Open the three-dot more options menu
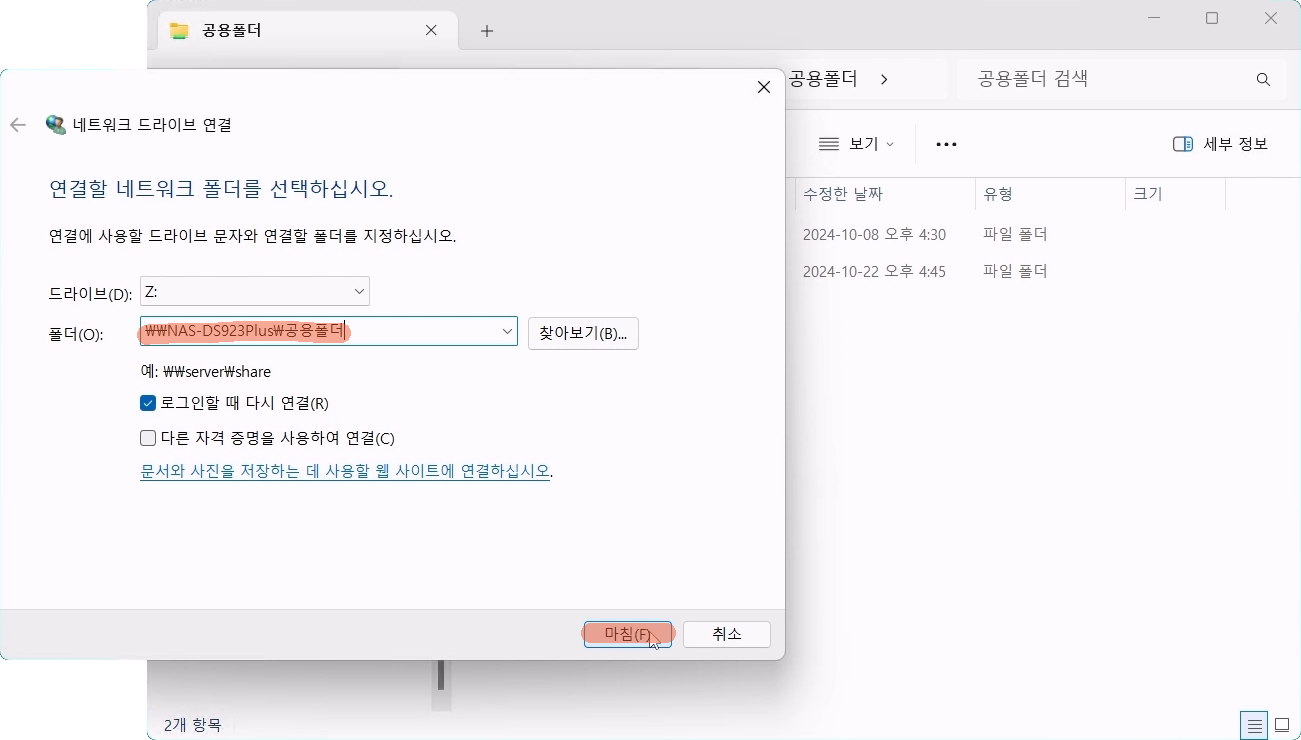 (x=946, y=144)
